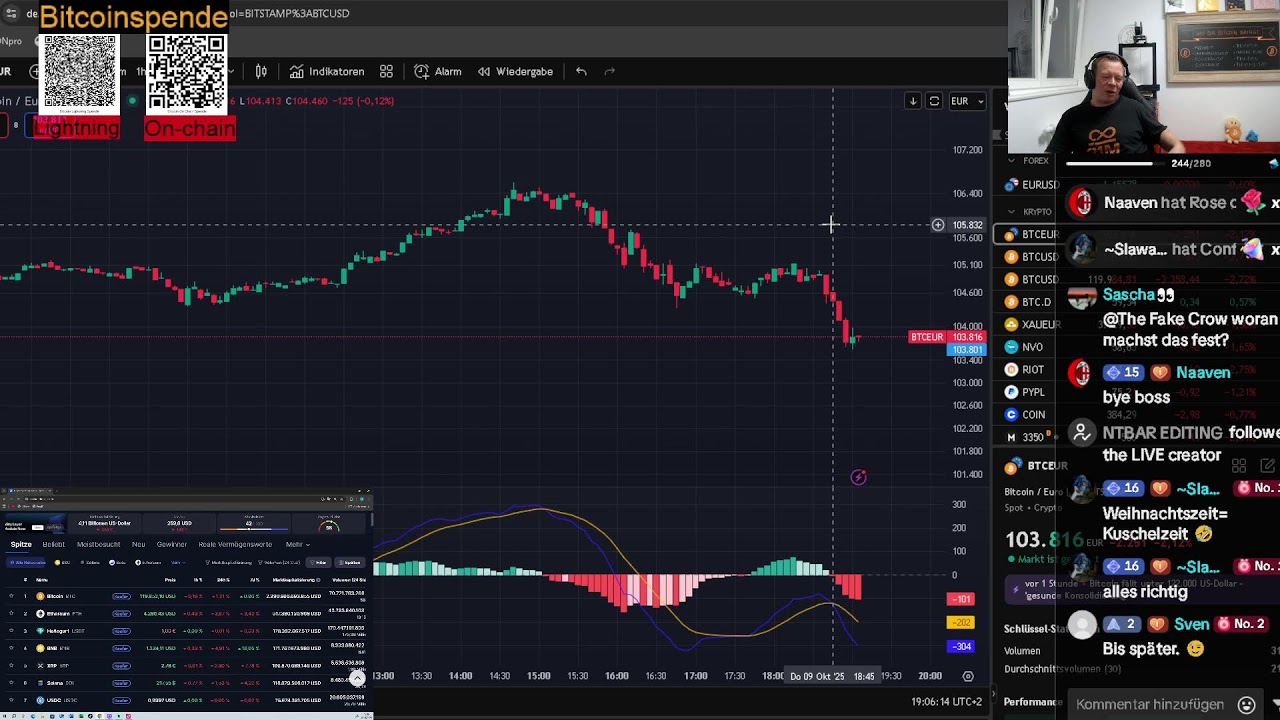The height and width of the screenshot is (720, 1280).
Task: Switch to the Meistbesucht tab
Action: point(98,544)
